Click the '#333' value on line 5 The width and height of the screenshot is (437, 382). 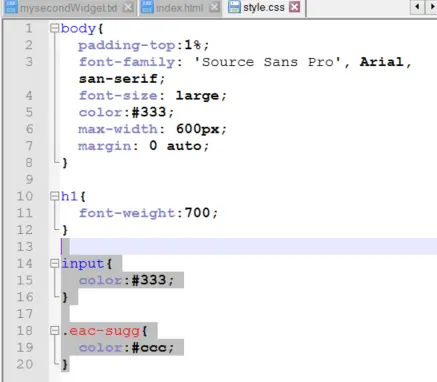(x=149, y=112)
